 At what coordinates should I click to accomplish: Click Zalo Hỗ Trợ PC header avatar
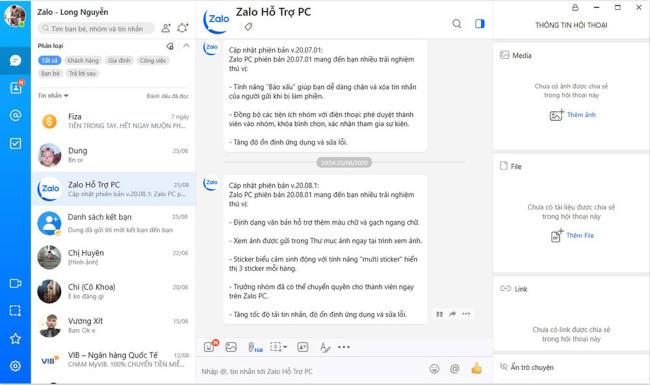216,21
